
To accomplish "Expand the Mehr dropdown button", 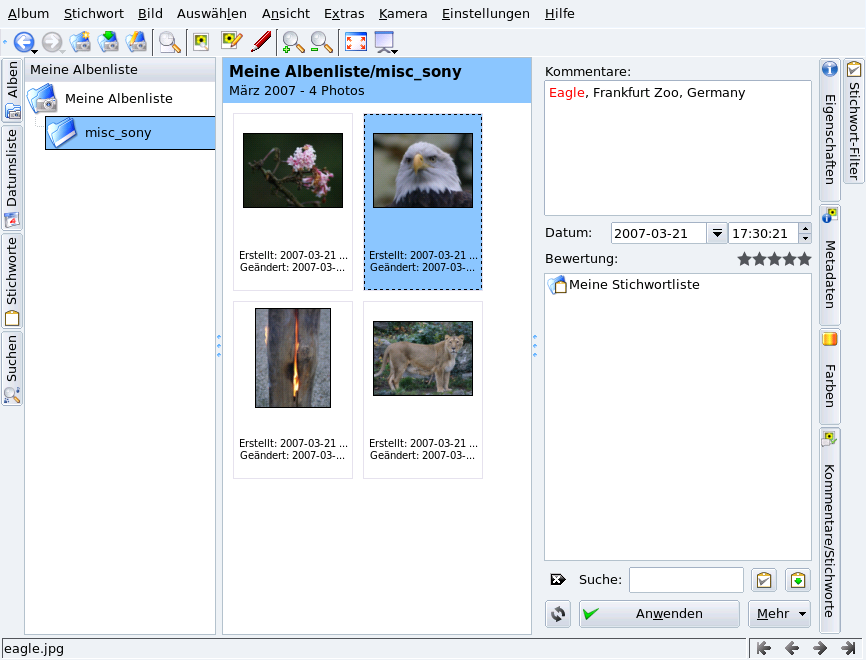I will (779, 614).
